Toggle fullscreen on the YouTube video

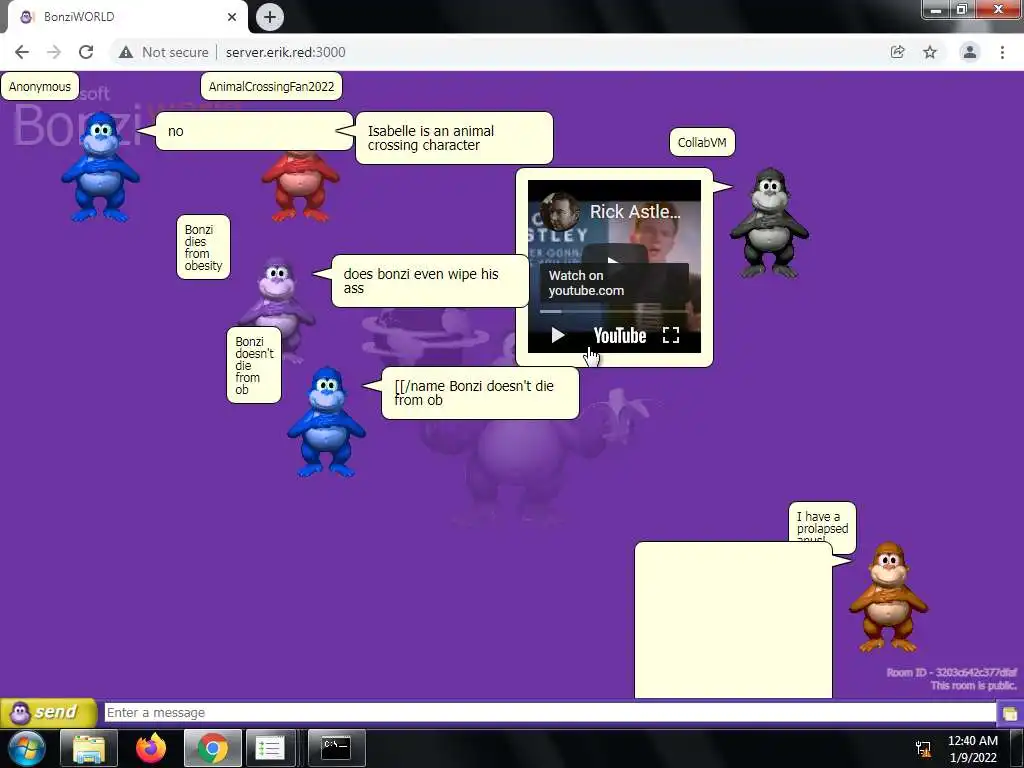(x=671, y=336)
